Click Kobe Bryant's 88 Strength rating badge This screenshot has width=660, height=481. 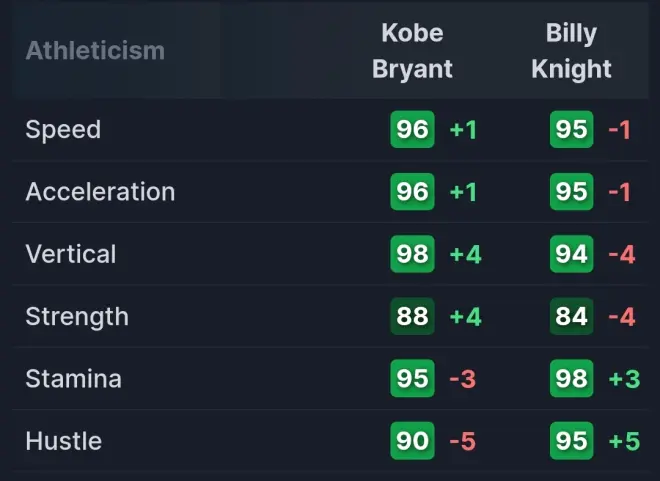pos(412,317)
